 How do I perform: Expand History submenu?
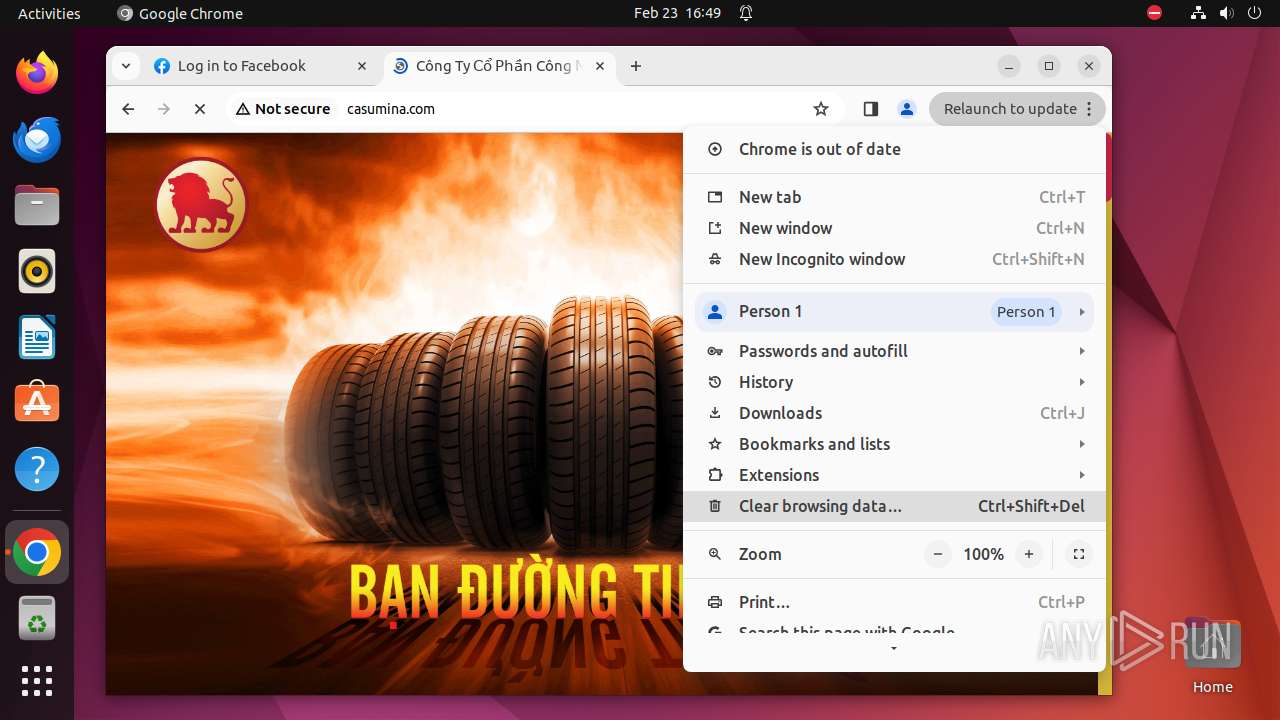[x=894, y=382]
